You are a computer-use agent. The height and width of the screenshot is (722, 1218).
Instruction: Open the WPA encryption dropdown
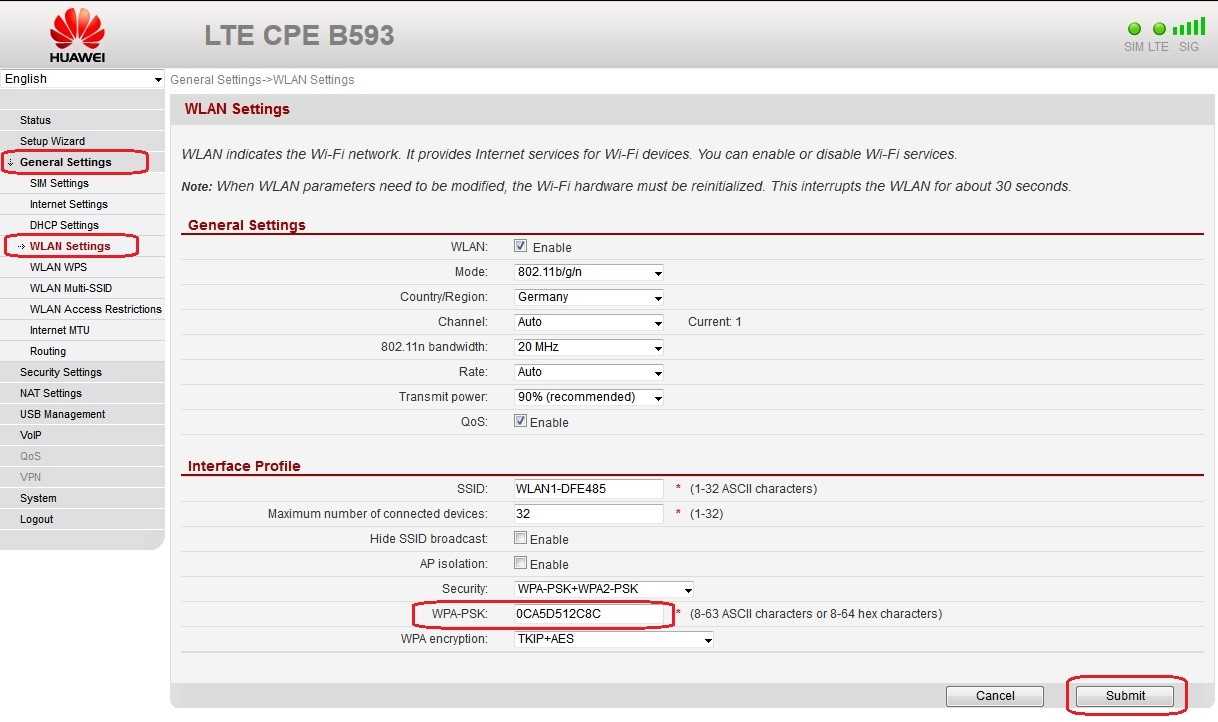[x=614, y=639]
